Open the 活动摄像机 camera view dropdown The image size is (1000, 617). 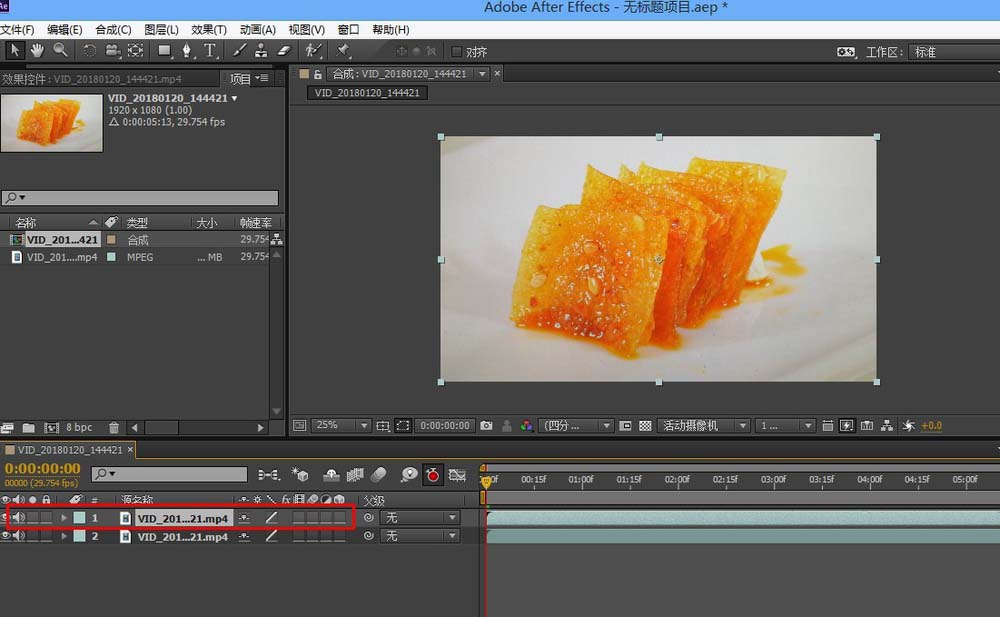click(x=704, y=425)
